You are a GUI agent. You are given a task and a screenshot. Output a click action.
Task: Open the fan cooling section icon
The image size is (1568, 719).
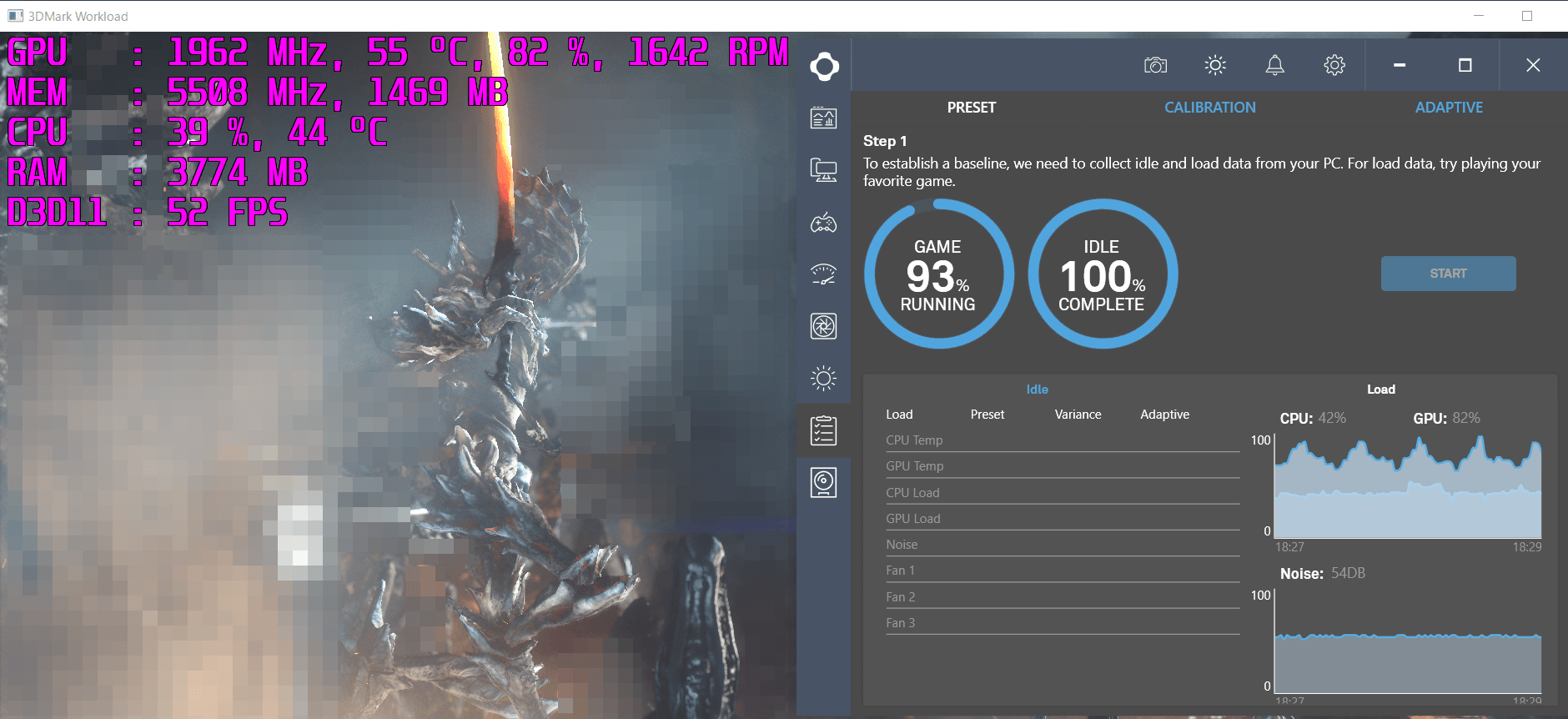[x=823, y=326]
